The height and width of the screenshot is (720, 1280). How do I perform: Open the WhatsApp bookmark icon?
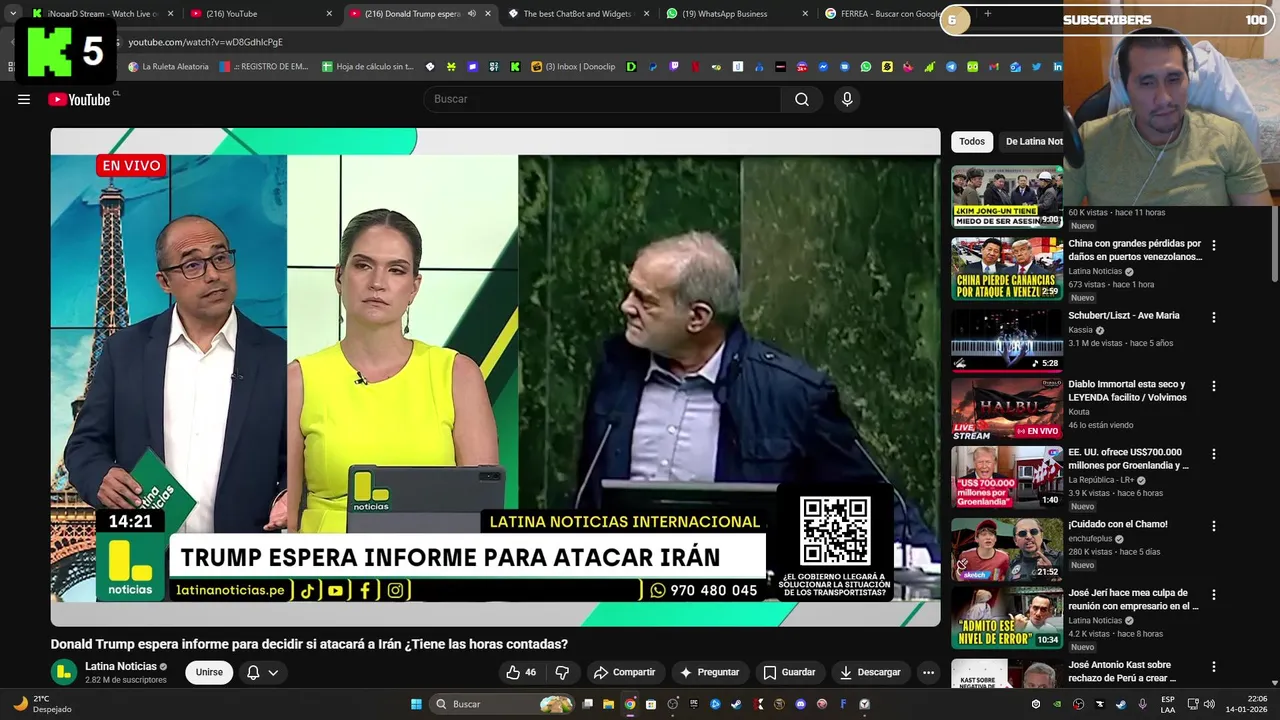point(866,67)
